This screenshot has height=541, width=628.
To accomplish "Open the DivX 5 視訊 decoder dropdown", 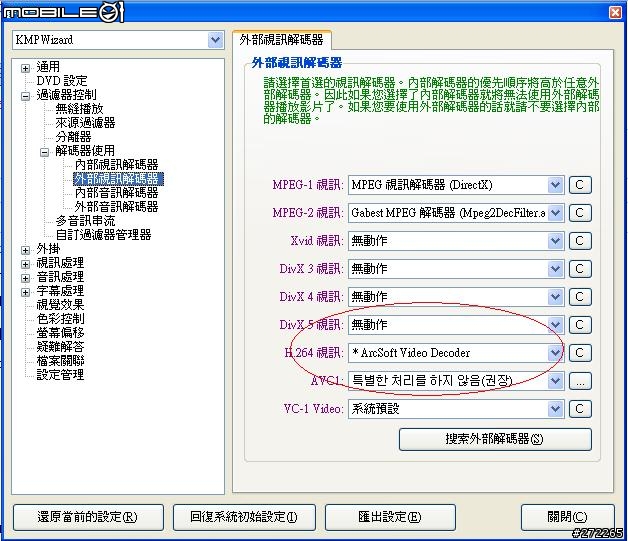I will (555, 325).
